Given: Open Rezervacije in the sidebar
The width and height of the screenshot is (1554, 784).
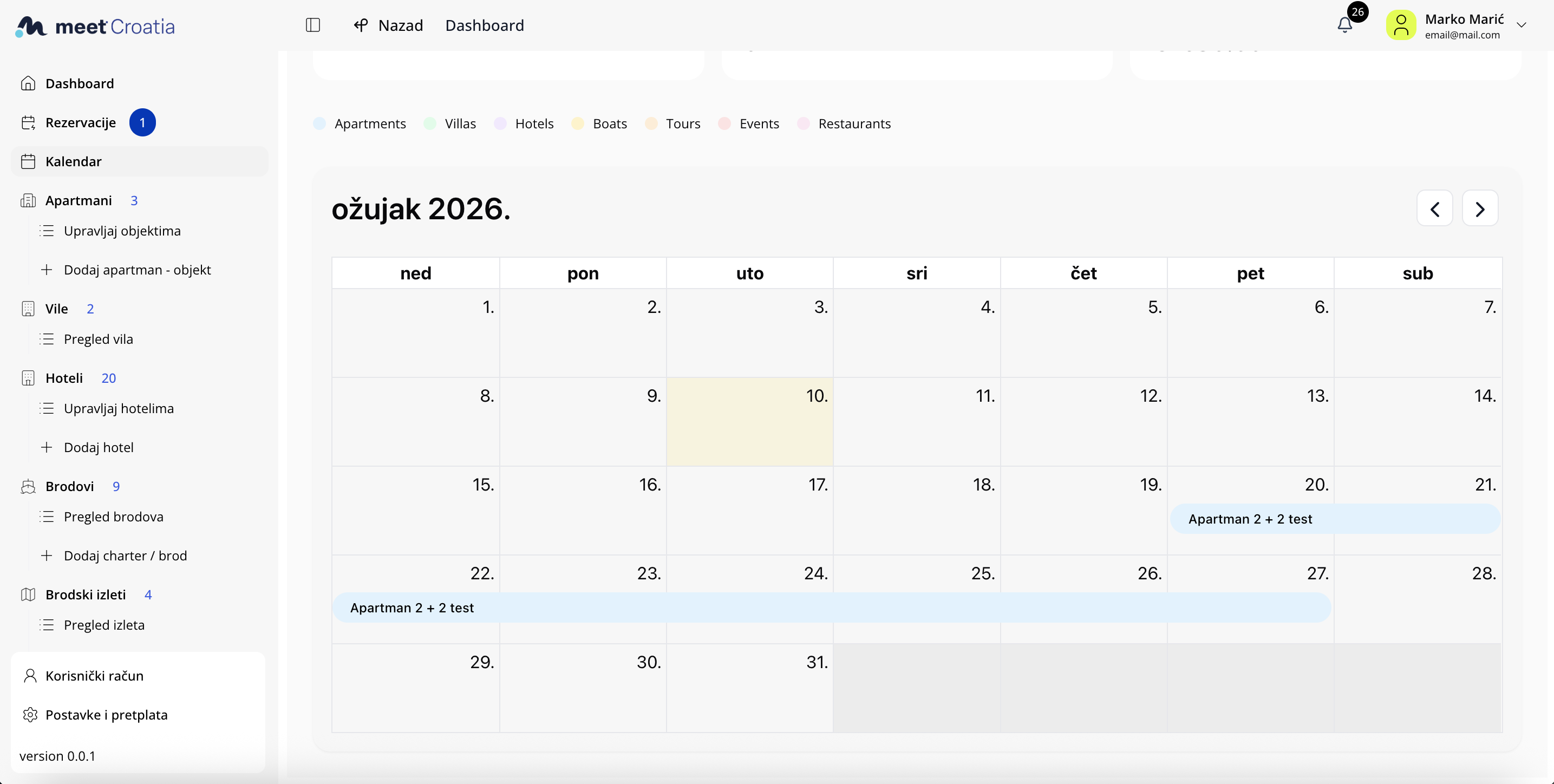Looking at the screenshot, I should pyautogui.click(x=80, y=123).
